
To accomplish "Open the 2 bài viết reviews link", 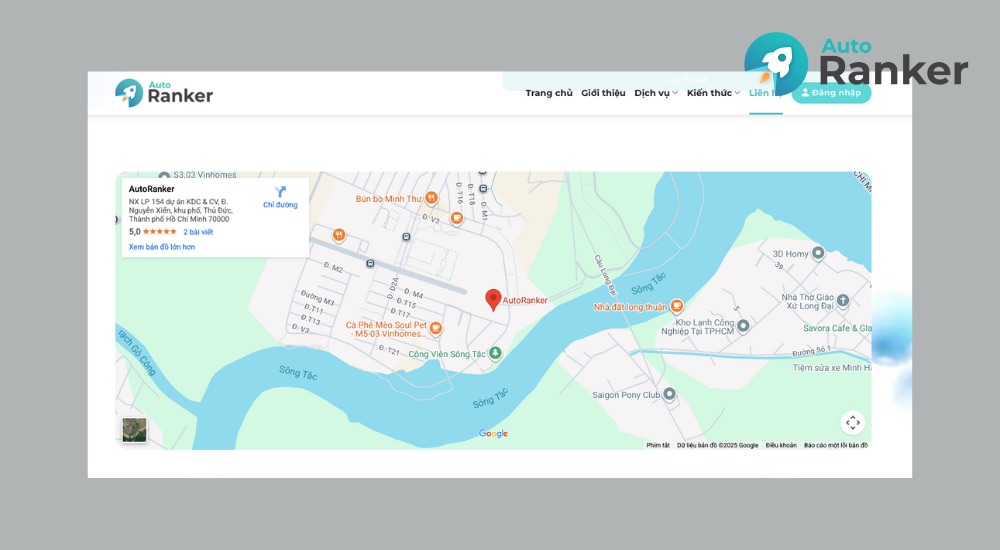I will [x=198, y=232].
